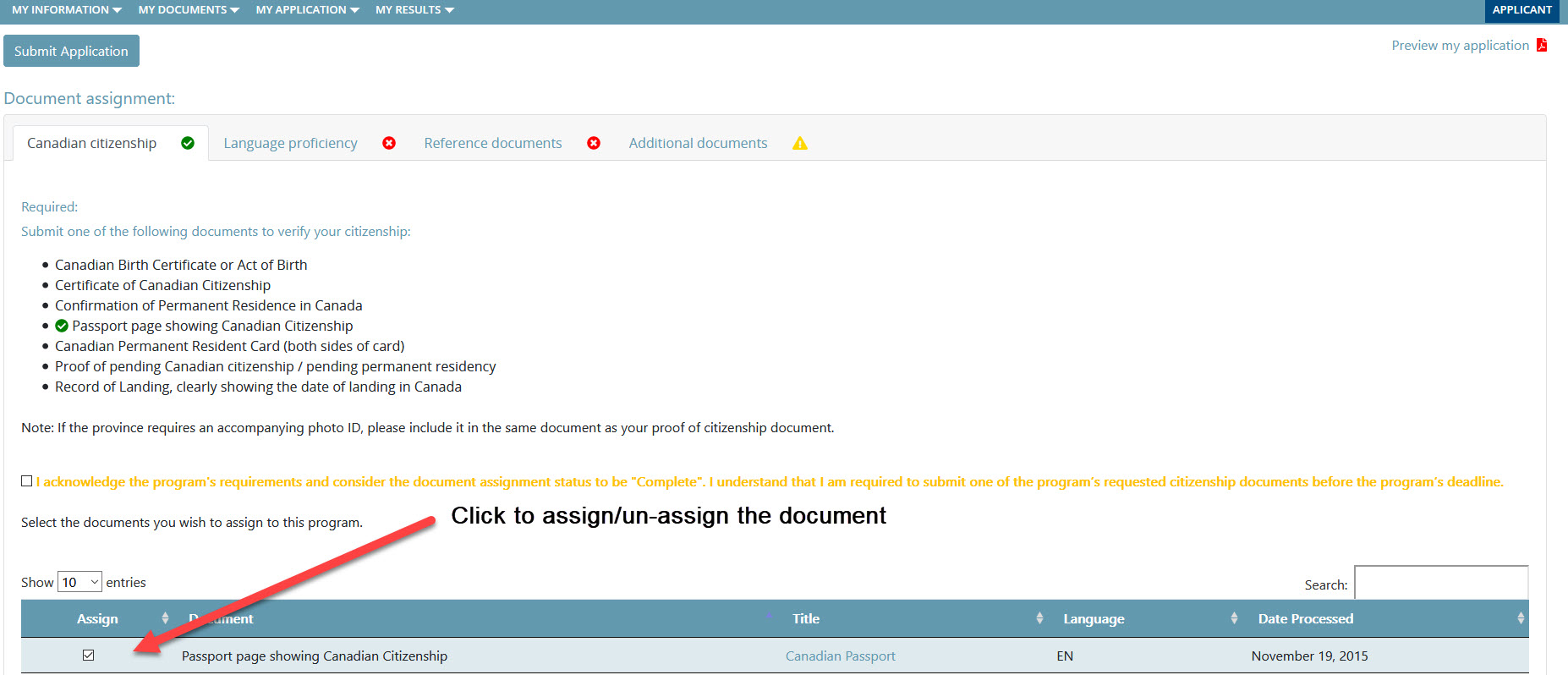Image resolution: width=1568 pixels, height=675 pixels.
Task: Click into the Search input field
Action: click(x=1440, y=584)
